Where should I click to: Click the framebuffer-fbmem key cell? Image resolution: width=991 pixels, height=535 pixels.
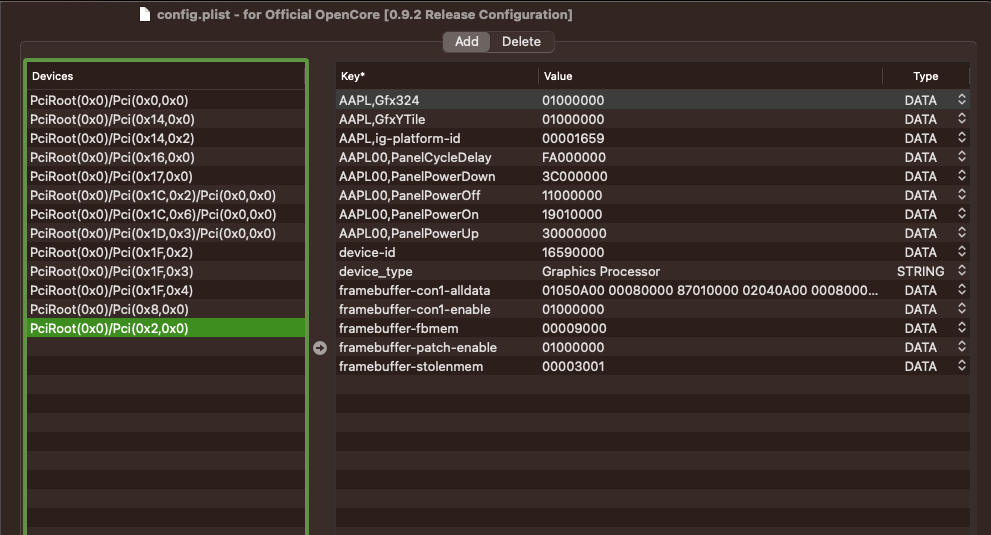pyautogui.click(x=437, y=328)
